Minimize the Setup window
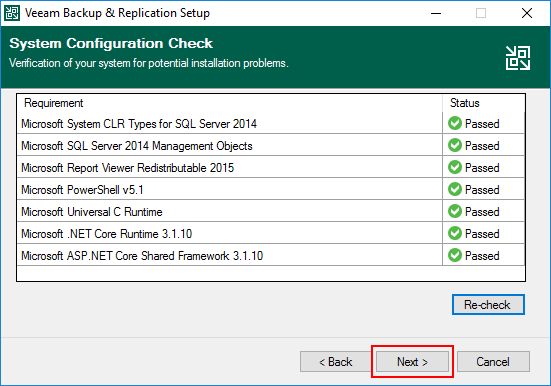The width and height of the screenshot is (551, 386). pyautogui.click(x=436, y=13)
